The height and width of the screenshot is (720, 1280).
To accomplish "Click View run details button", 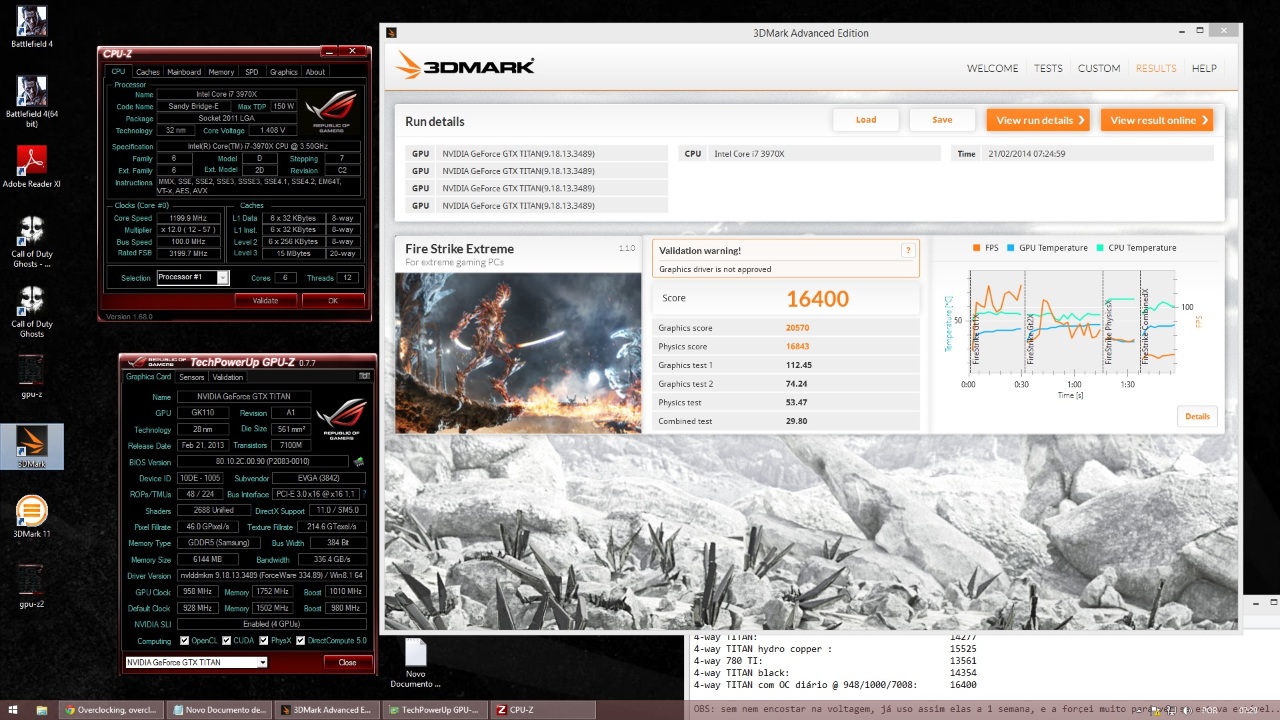I will click(x=1038, y=120).
